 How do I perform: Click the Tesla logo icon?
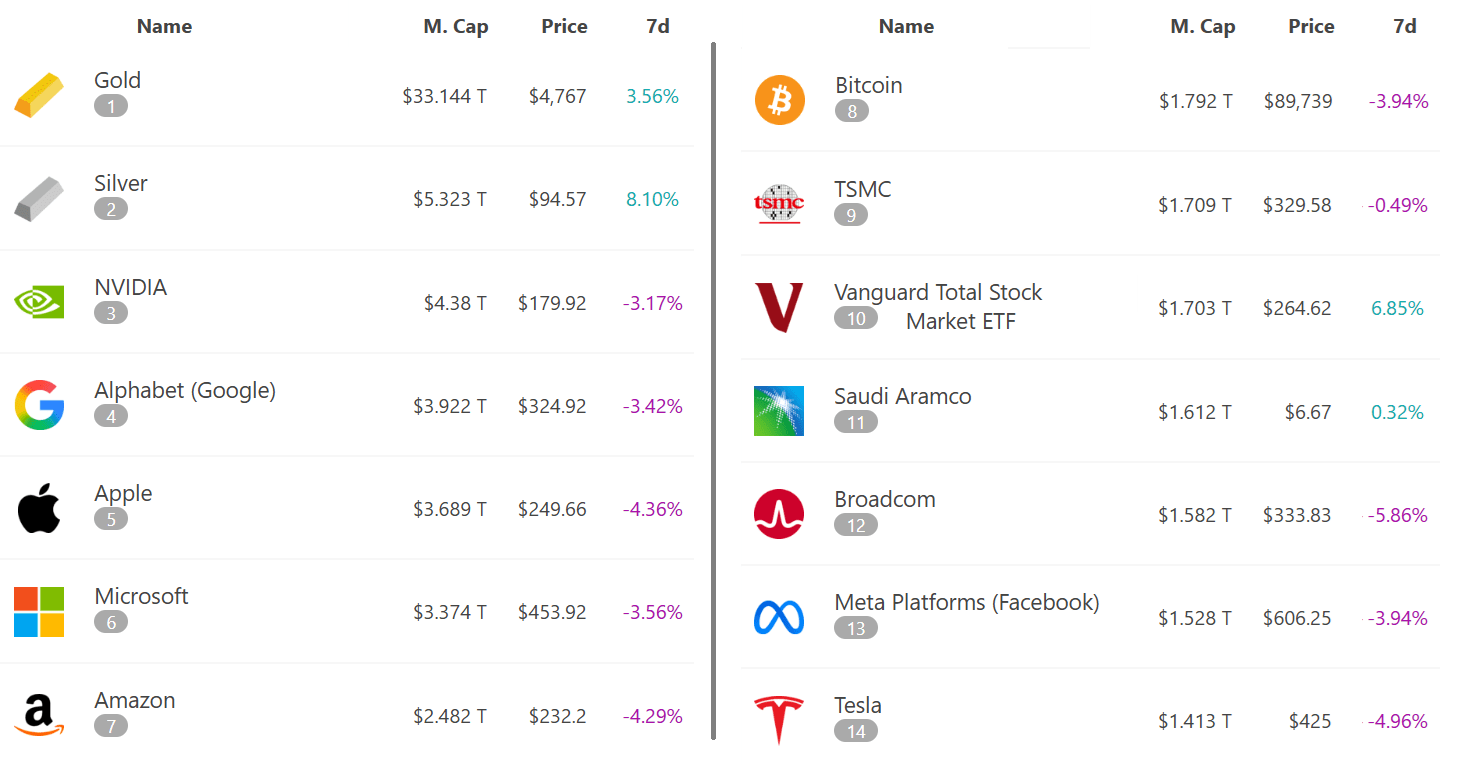[779, 720]
